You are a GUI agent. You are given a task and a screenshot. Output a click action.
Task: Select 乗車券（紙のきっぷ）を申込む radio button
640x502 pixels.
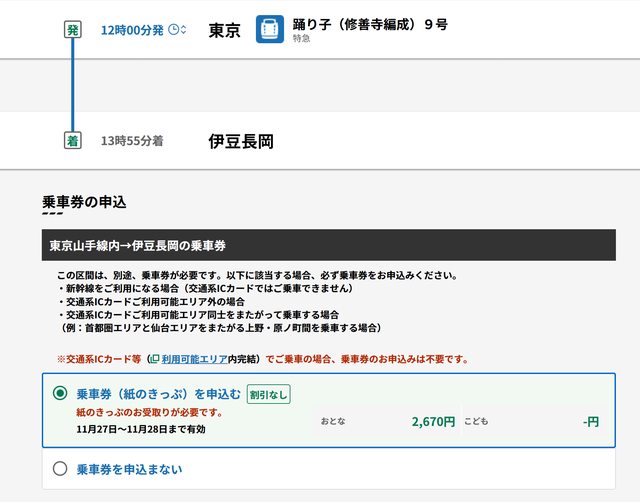[60, 393]
